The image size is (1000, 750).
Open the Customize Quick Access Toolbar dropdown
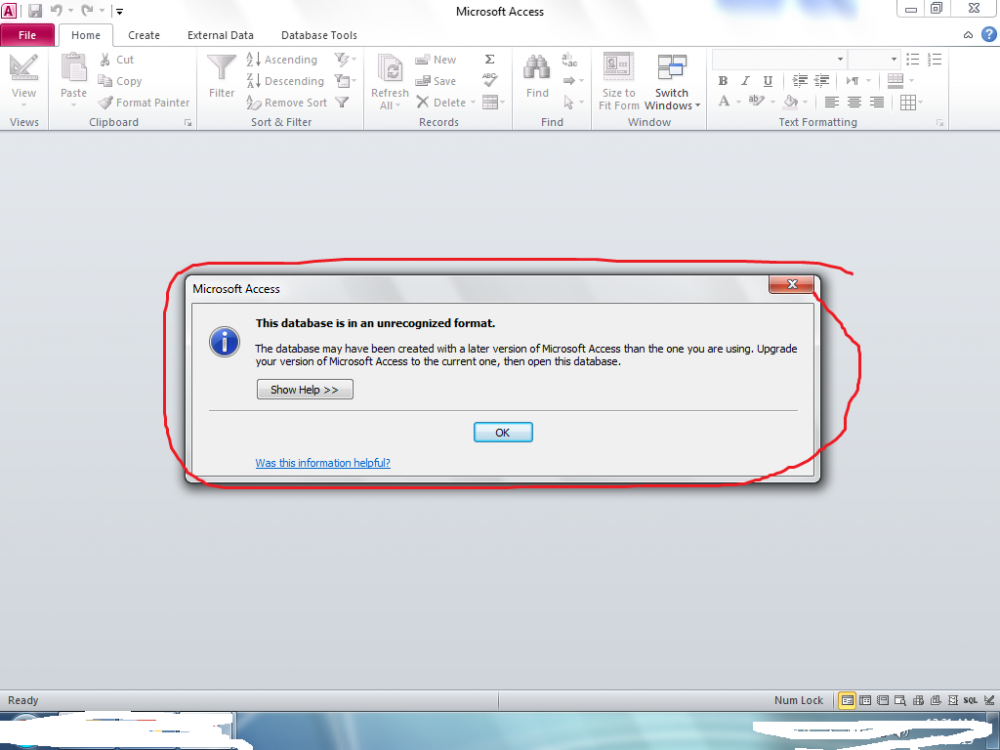[x=119, y=11]
